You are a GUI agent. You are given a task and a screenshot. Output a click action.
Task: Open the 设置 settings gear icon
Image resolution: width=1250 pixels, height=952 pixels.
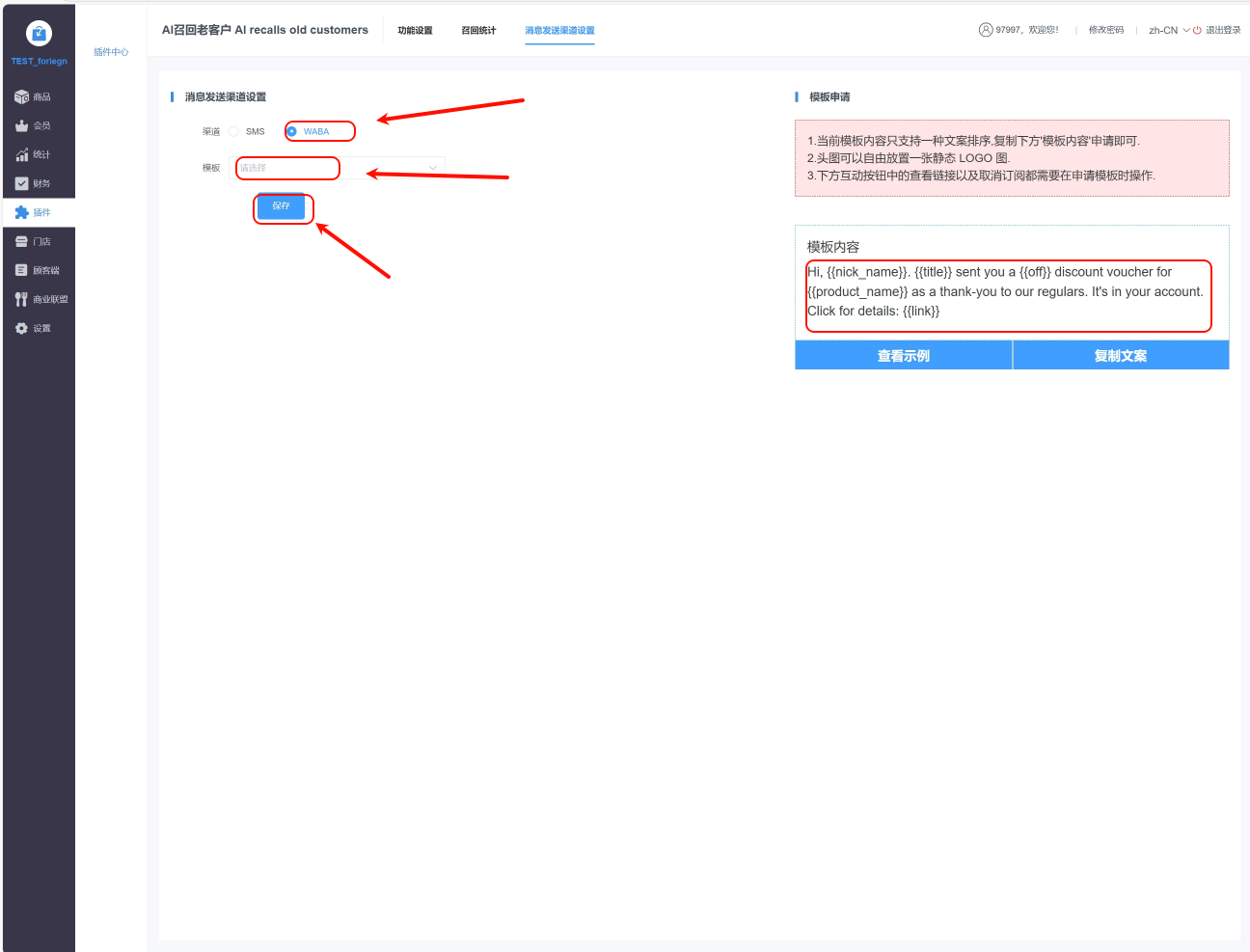tap(21, 329)
